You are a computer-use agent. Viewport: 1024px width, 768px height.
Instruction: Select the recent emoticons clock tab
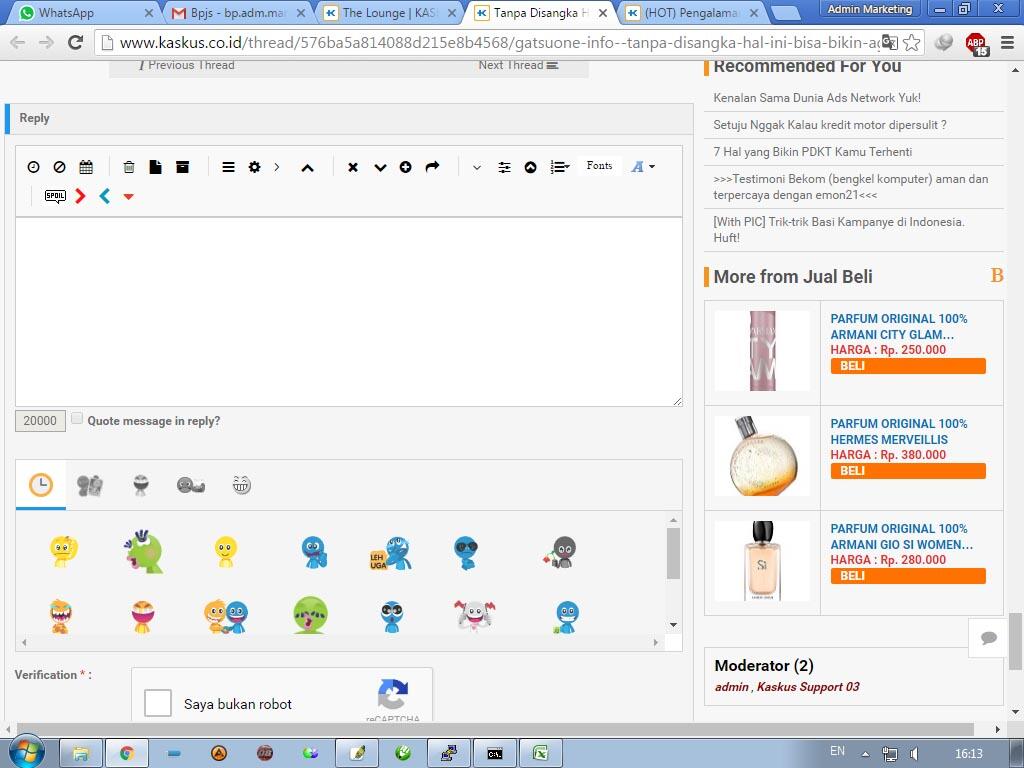(40, 485)
